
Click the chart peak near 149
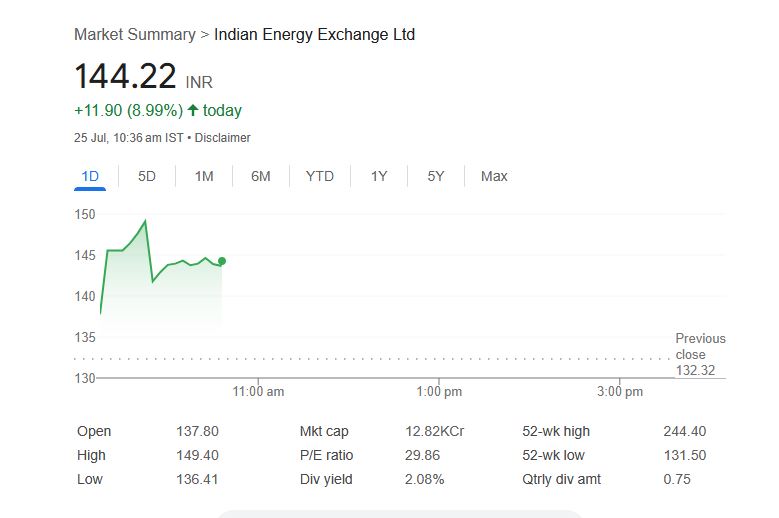pyautogui.click(x=146, y=221)
